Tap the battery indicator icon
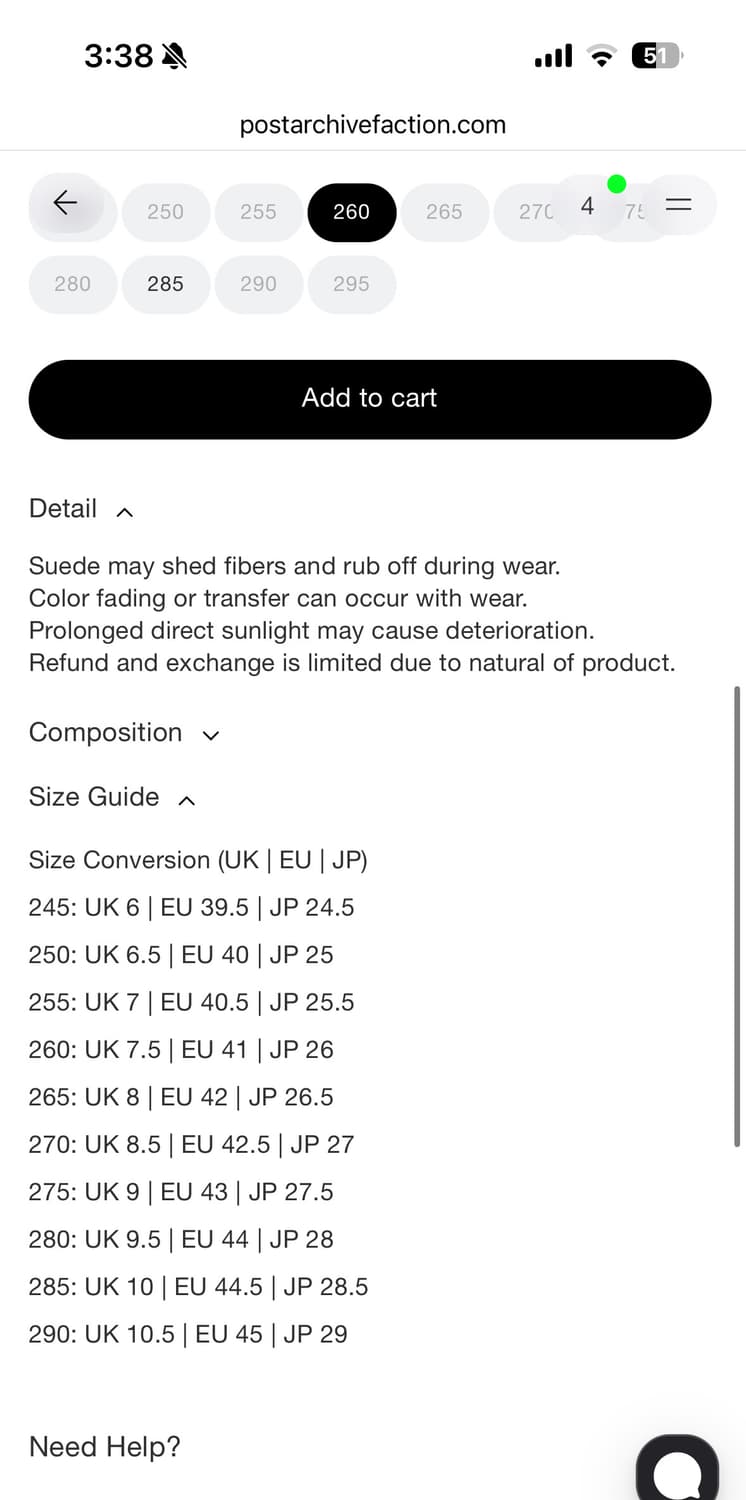 pyautogui.click(x=658, y=56)
